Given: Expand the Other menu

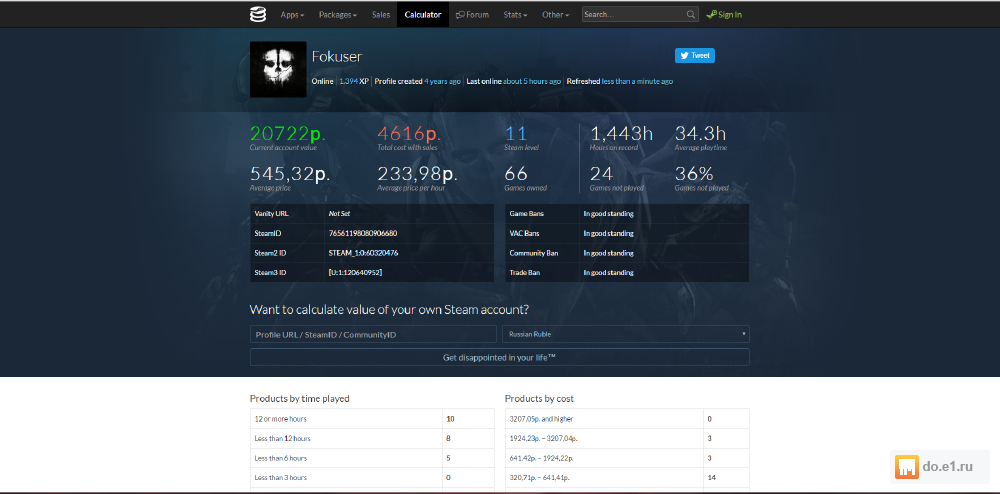Looking at the screenshot, I should 555,15.
